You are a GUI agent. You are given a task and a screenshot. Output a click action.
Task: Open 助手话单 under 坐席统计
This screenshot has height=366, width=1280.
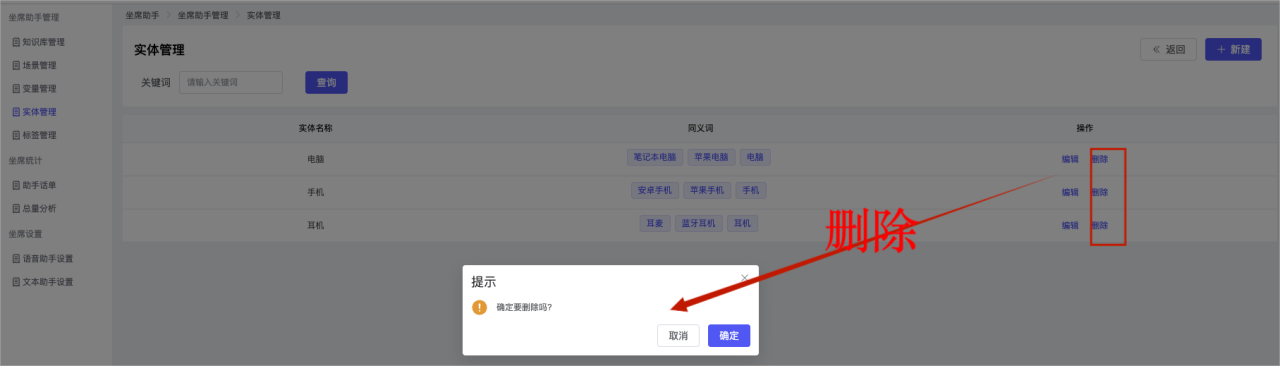[34, 185]
